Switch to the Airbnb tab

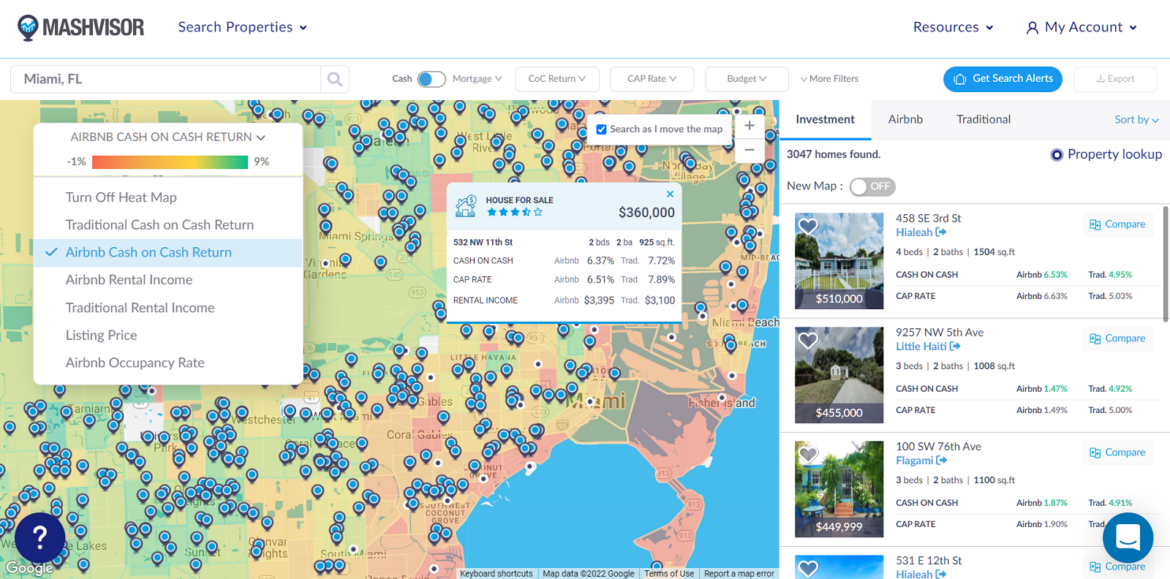905,118
